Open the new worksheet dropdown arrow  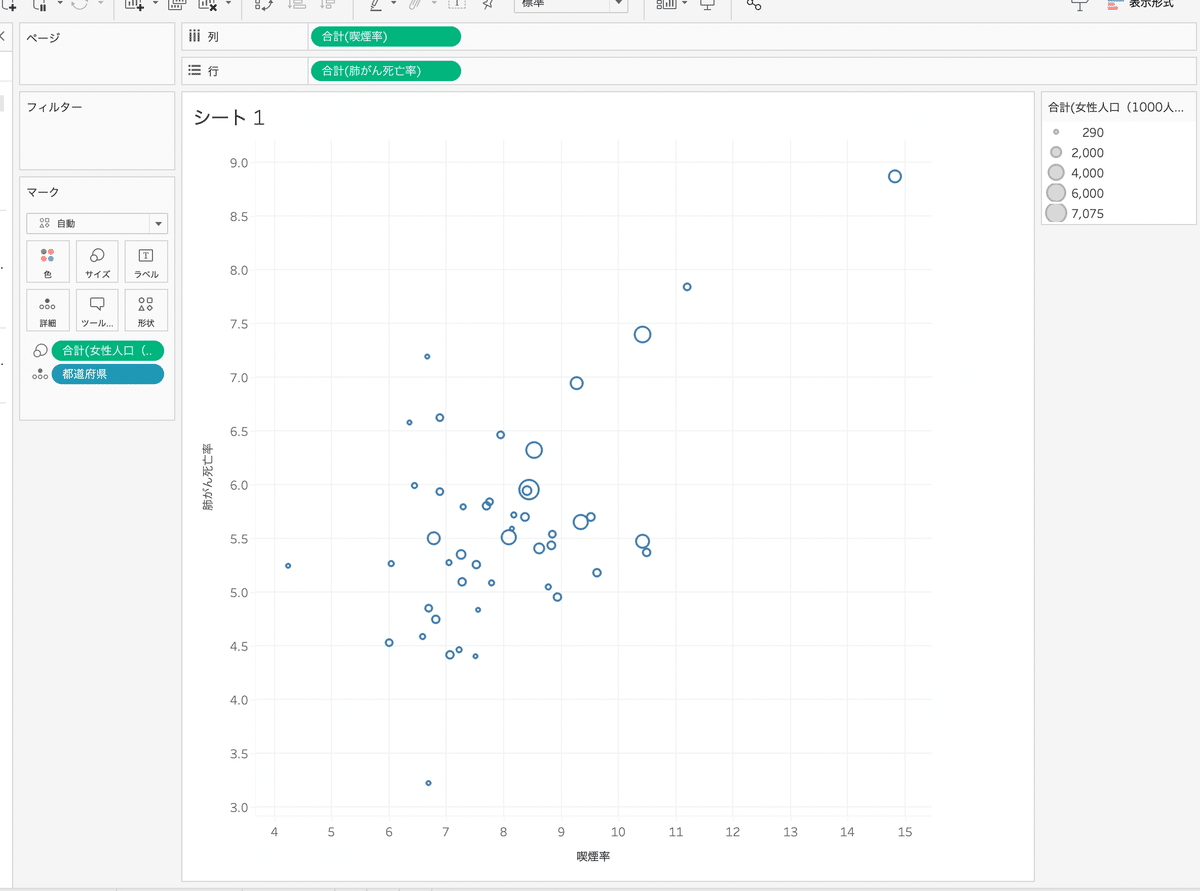click(x=155, y=4)
